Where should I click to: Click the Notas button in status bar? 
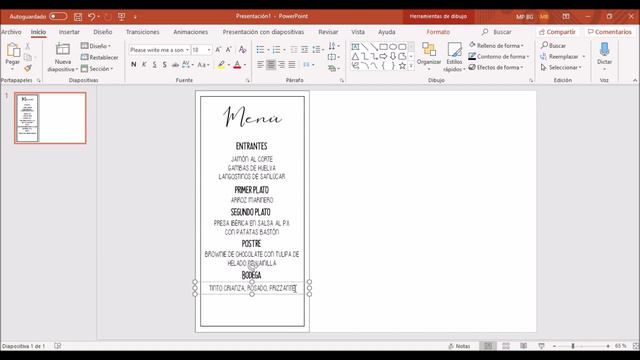point(459,346)
